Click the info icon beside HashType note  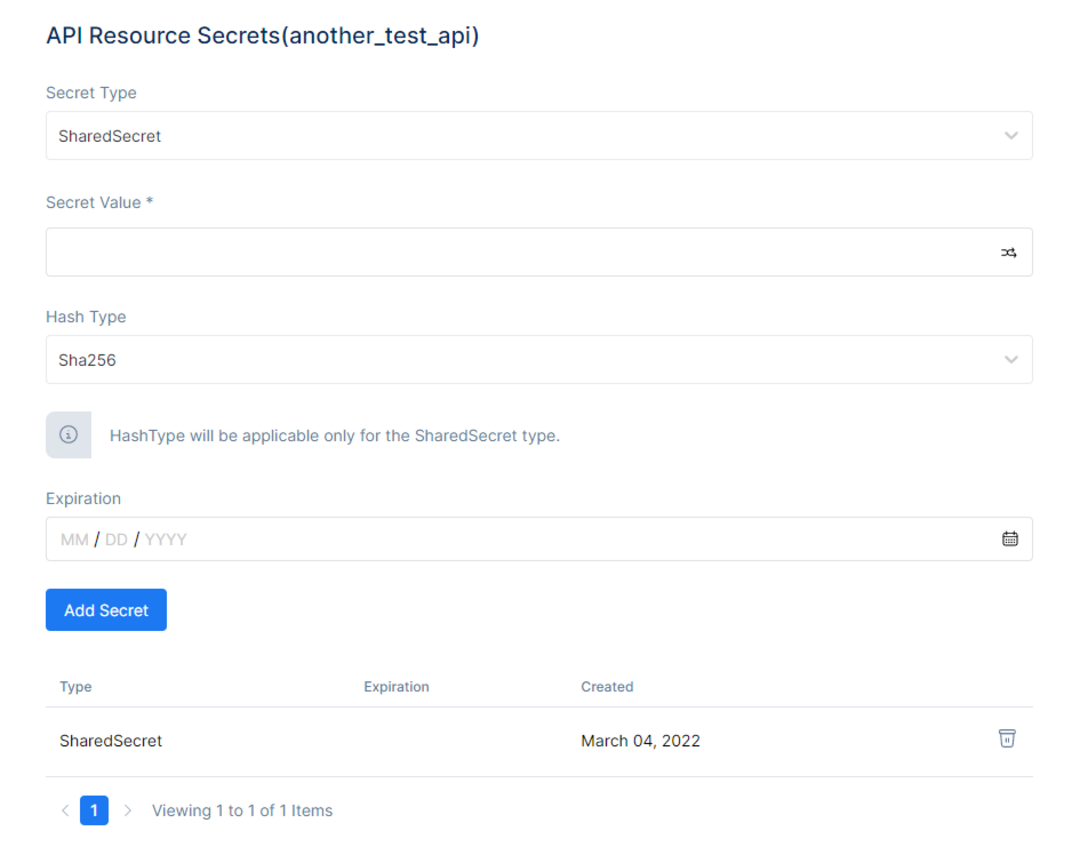pos(68,435)
